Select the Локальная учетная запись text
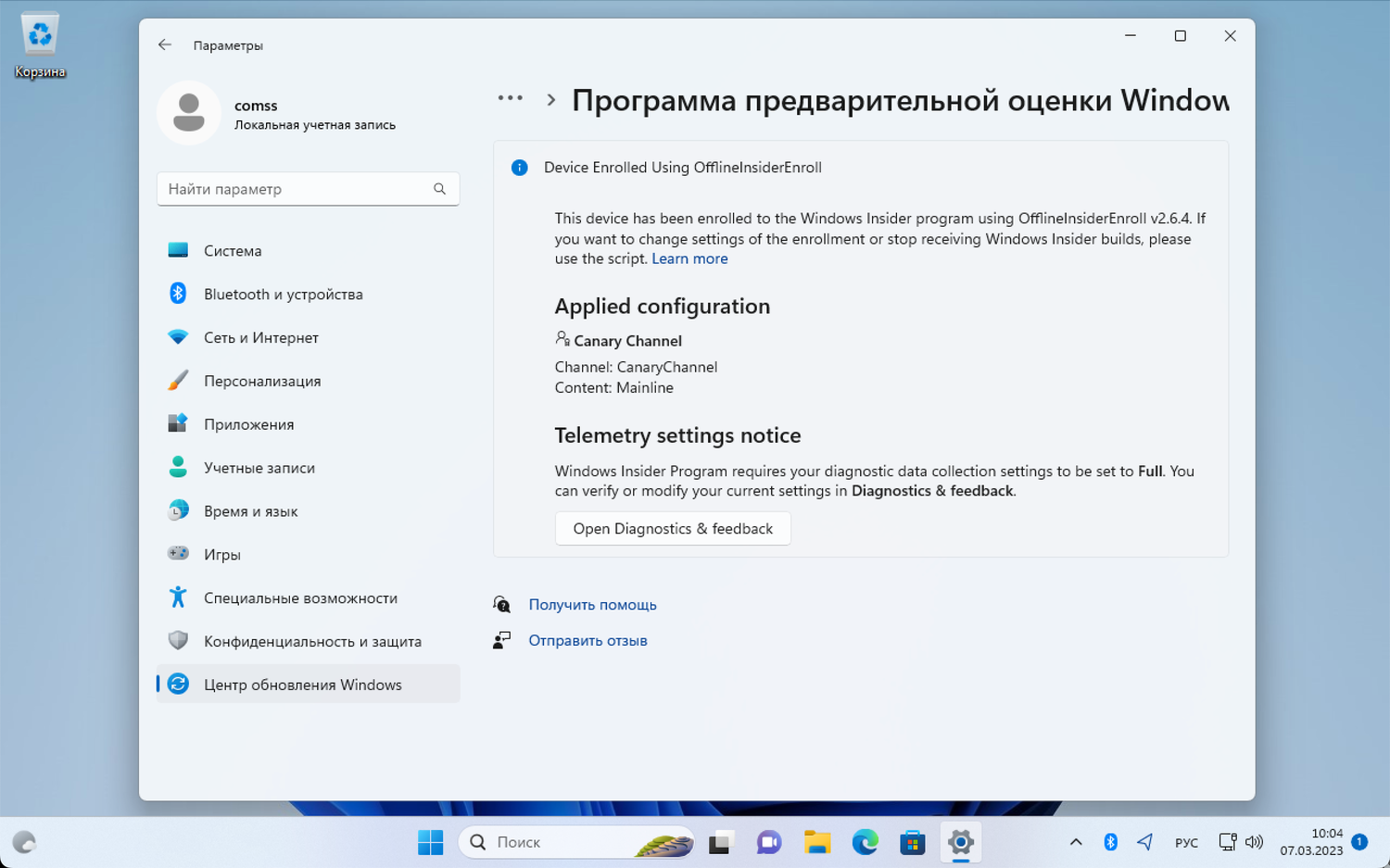This screenshot has height=868, width=1390. pyautogui.click(x=315, y=125)
